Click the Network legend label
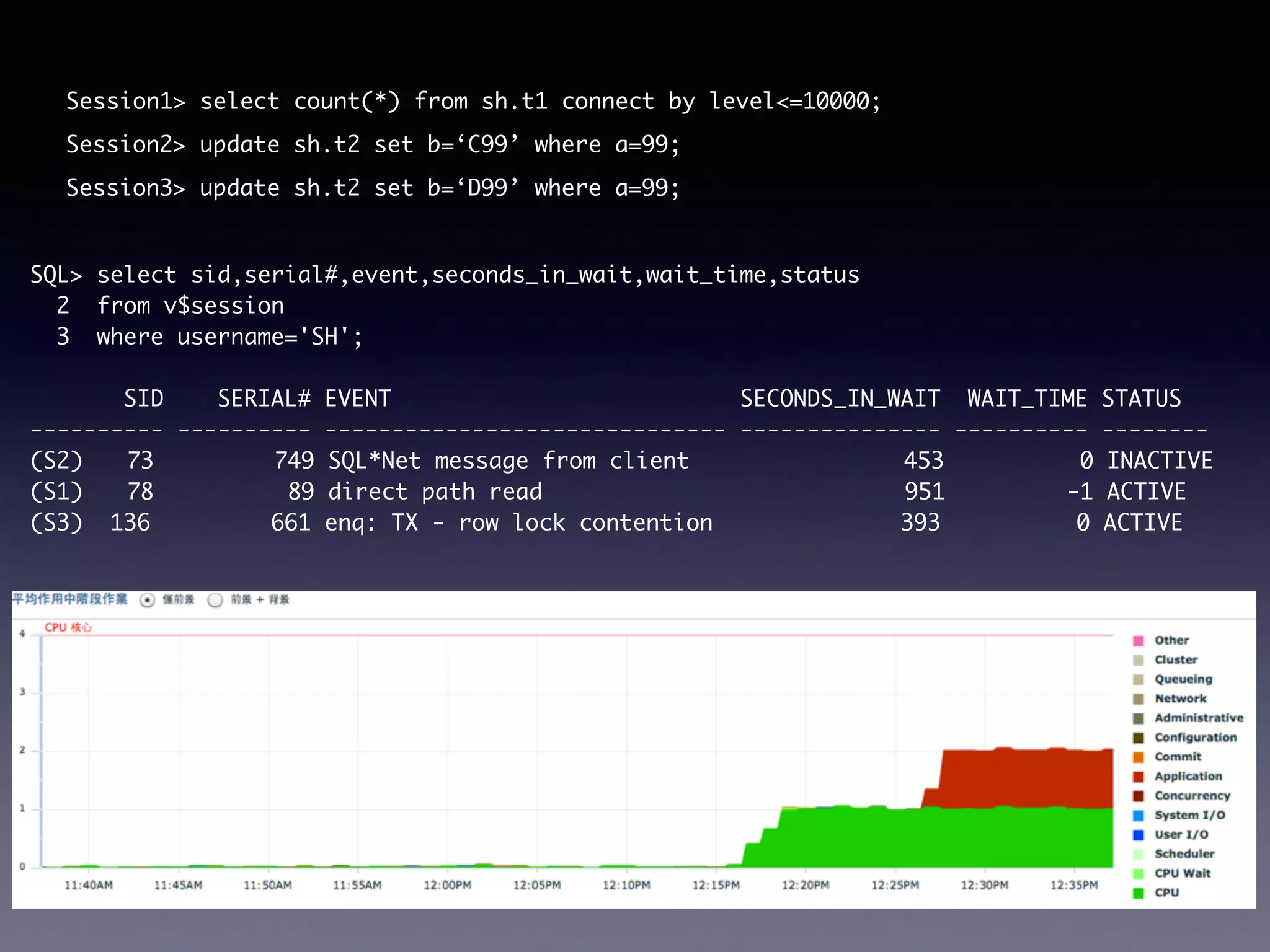Viewport: 1270px width, 952px height. click(1180, 699)
